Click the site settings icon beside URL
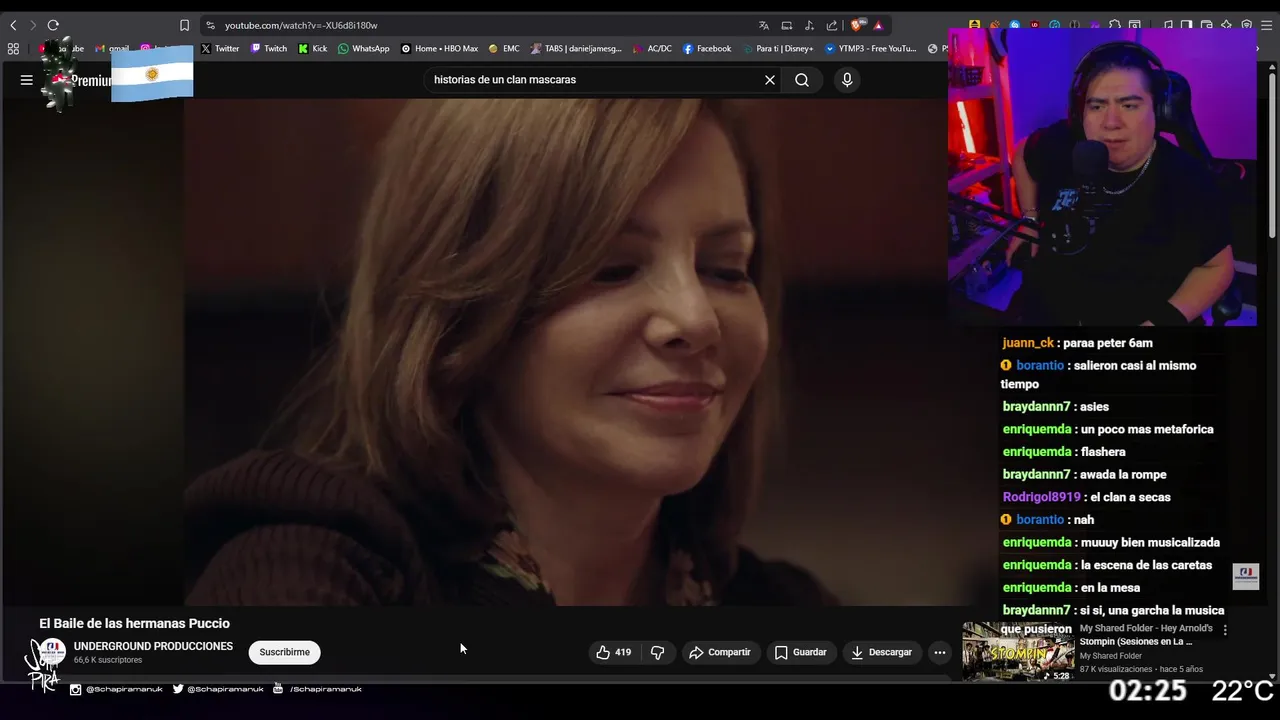 pos(210,25)
